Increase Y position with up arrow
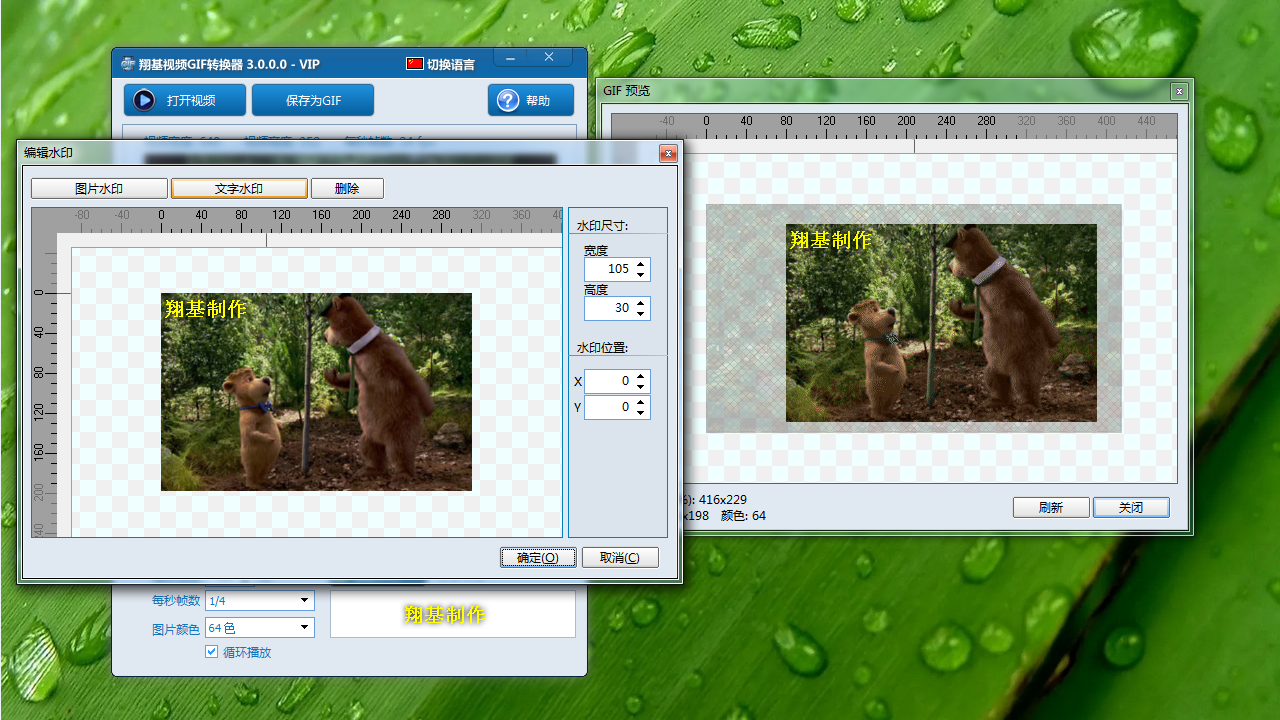Viewport: 1280px width, 720px height. point(641,402)
